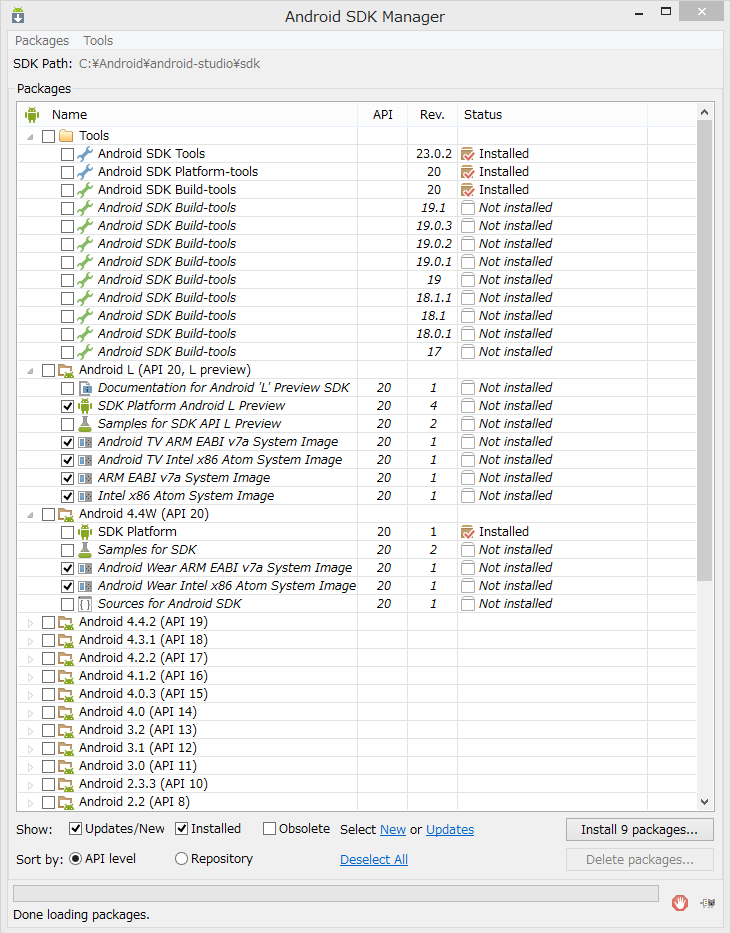Click the Documentation for Android 'L' icon
Viewport: 731px width, 933px height.
tap(85, 389)
